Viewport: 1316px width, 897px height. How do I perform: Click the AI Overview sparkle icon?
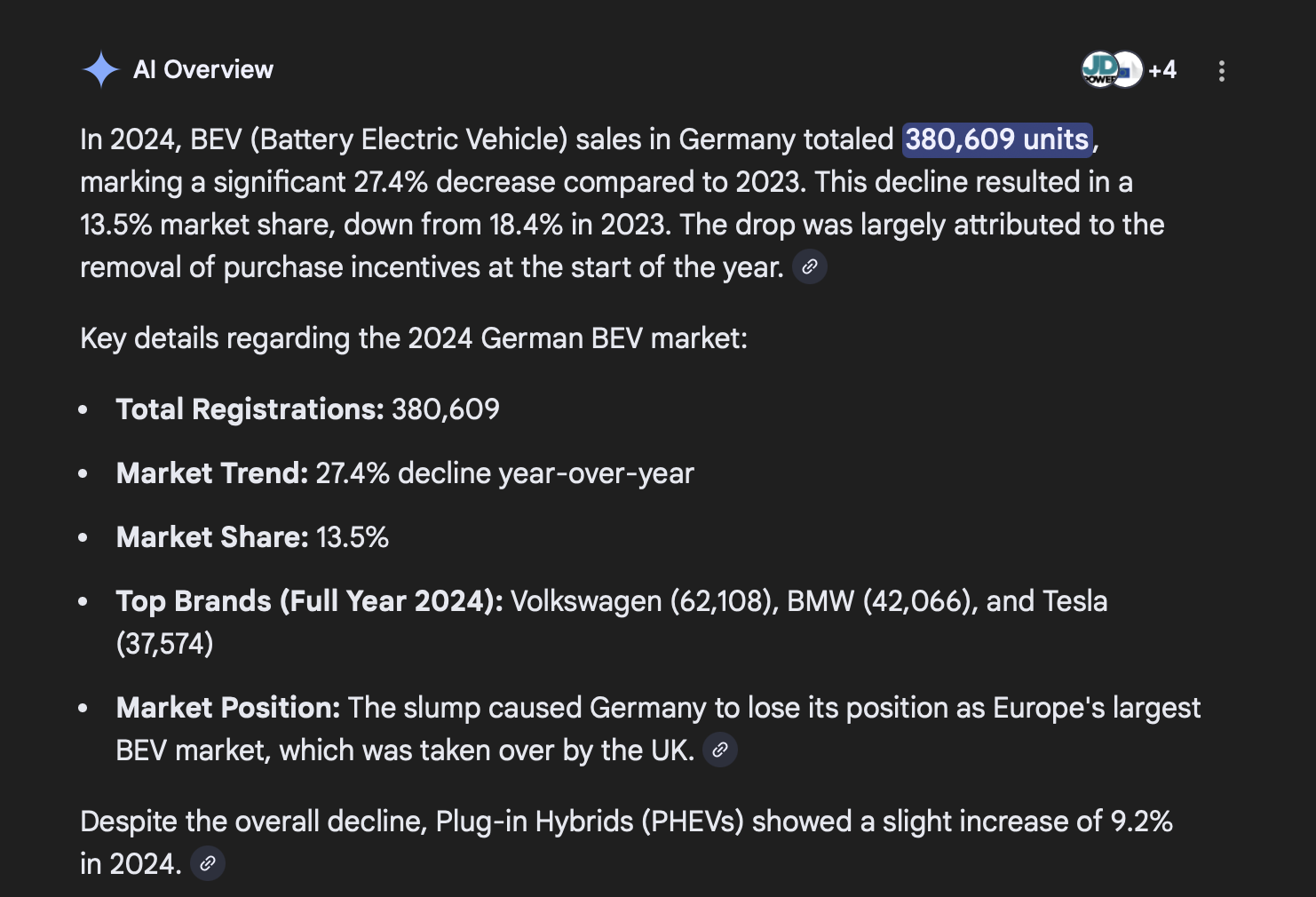[x=100, y=68]
